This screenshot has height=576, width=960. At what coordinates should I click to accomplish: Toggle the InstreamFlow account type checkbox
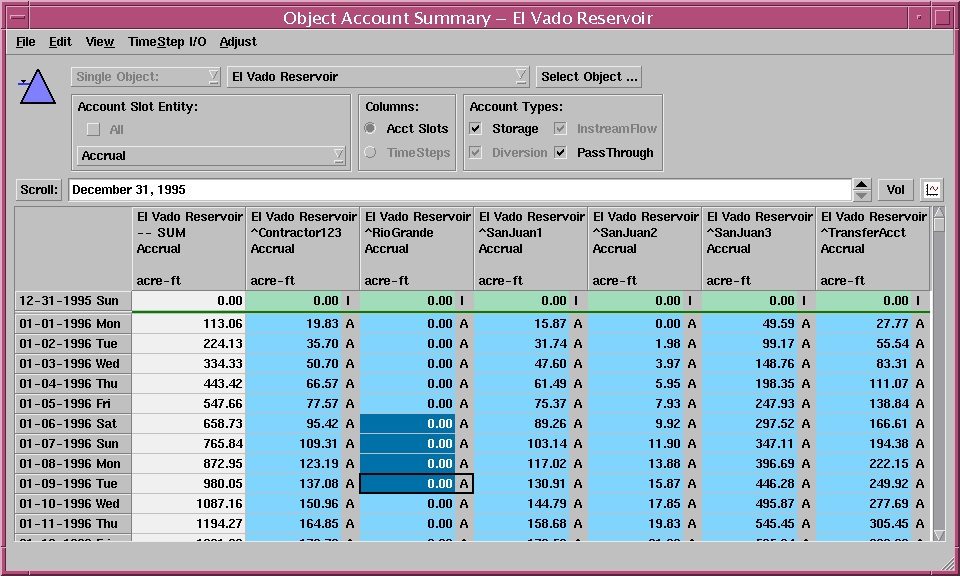pos(560,129)
